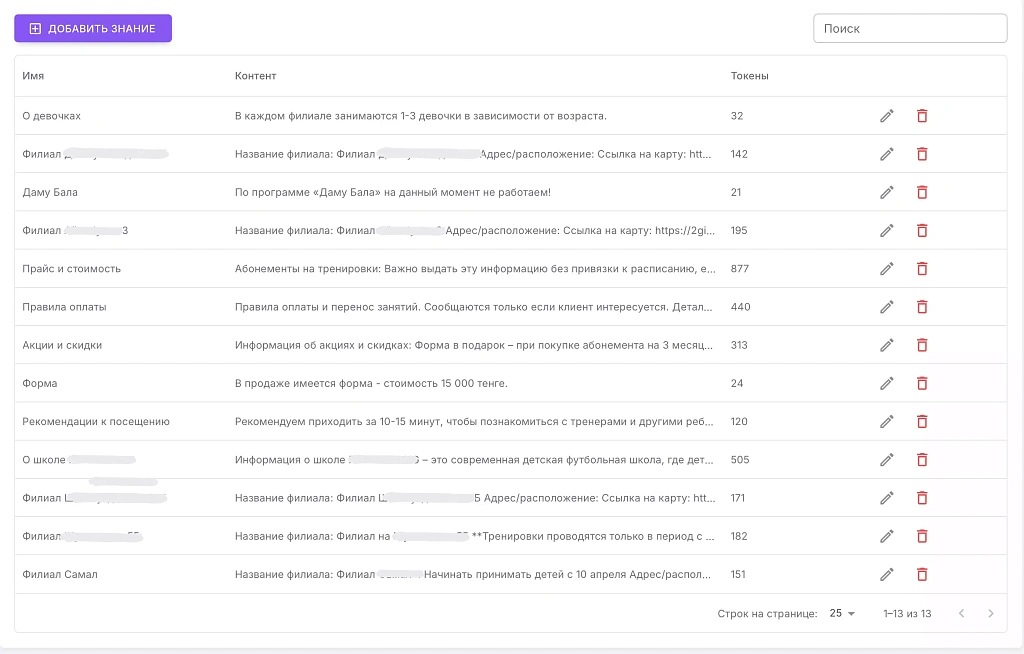
Task: Delete the 'Акции и скидки' entry
Action: [922, 345]
